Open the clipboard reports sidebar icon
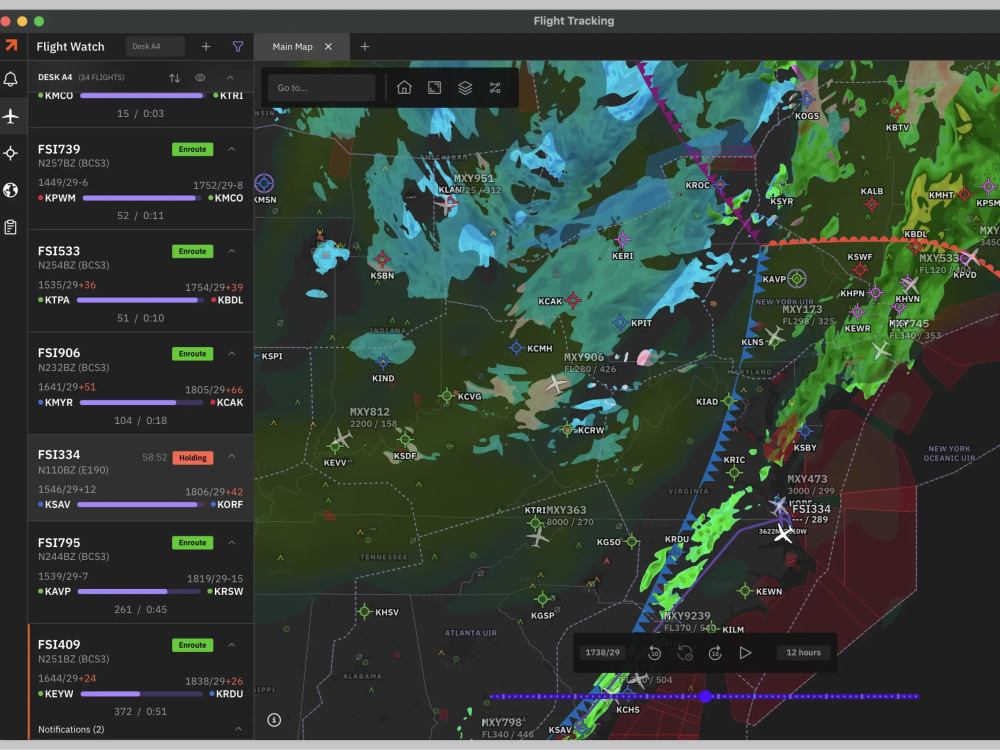Screen dimensions: 1000x750 tap(11, 227)
